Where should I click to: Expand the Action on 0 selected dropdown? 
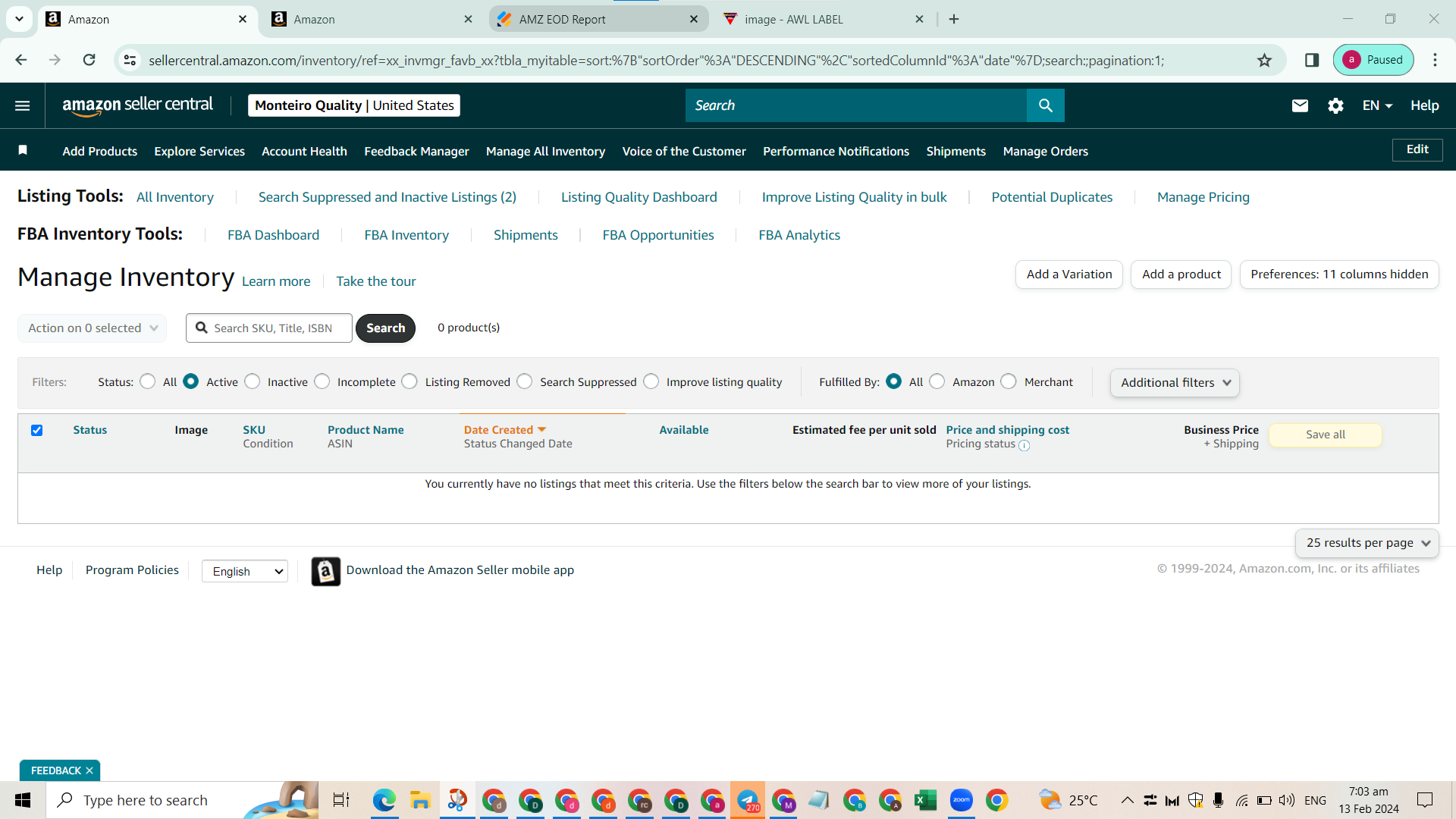[x=93, y=328]
